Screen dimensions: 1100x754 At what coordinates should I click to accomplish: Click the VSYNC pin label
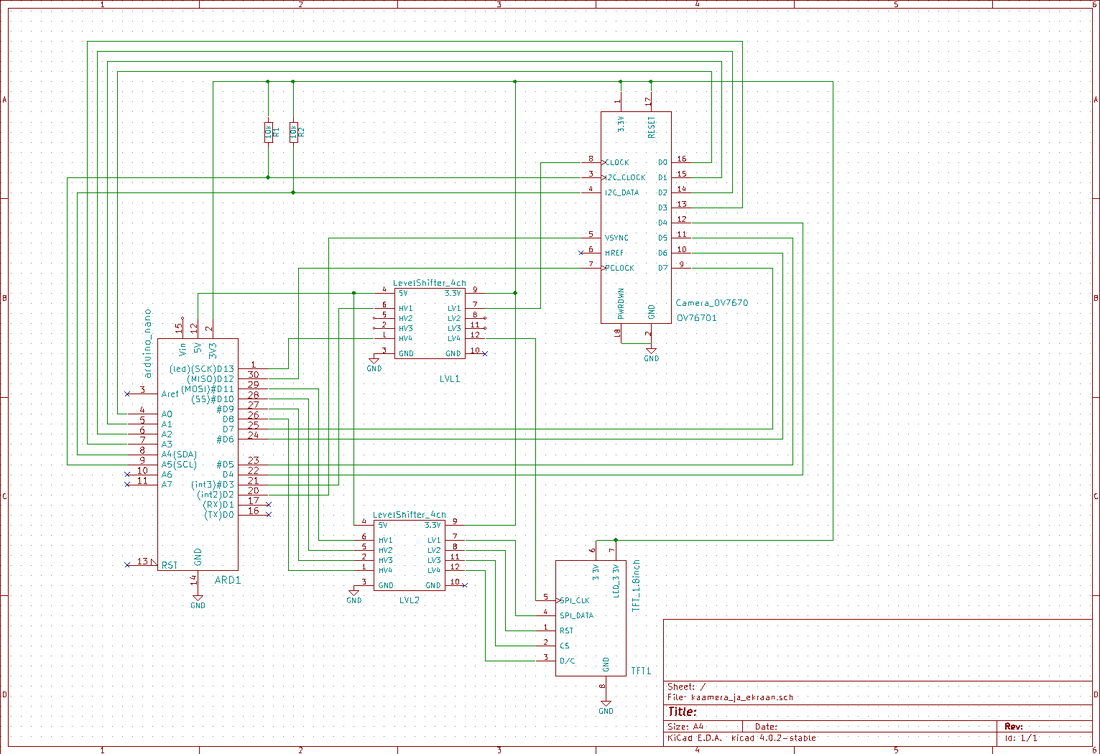[x=617, y=238]
